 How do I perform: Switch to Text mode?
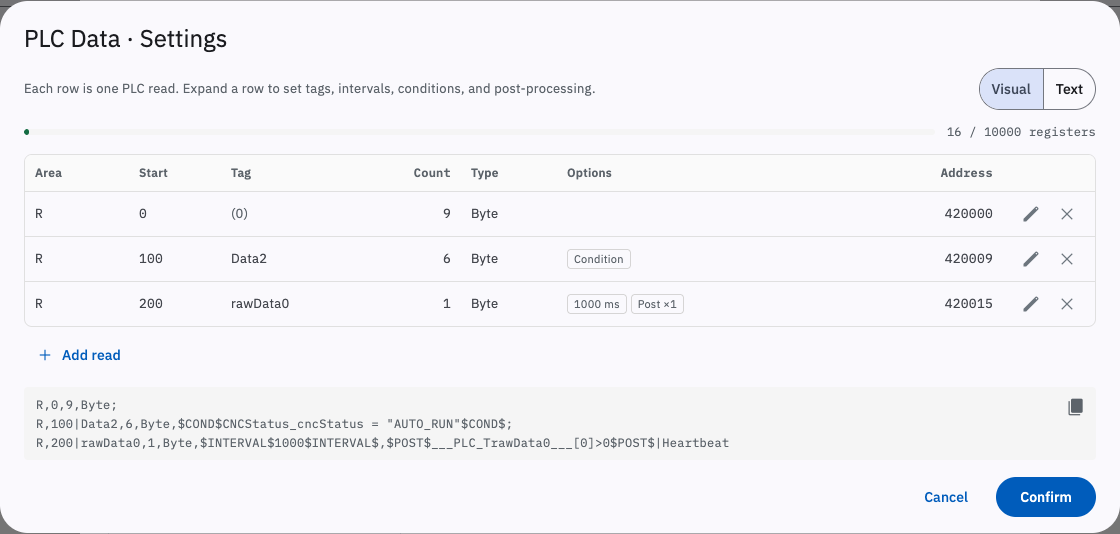(1069, 89)
